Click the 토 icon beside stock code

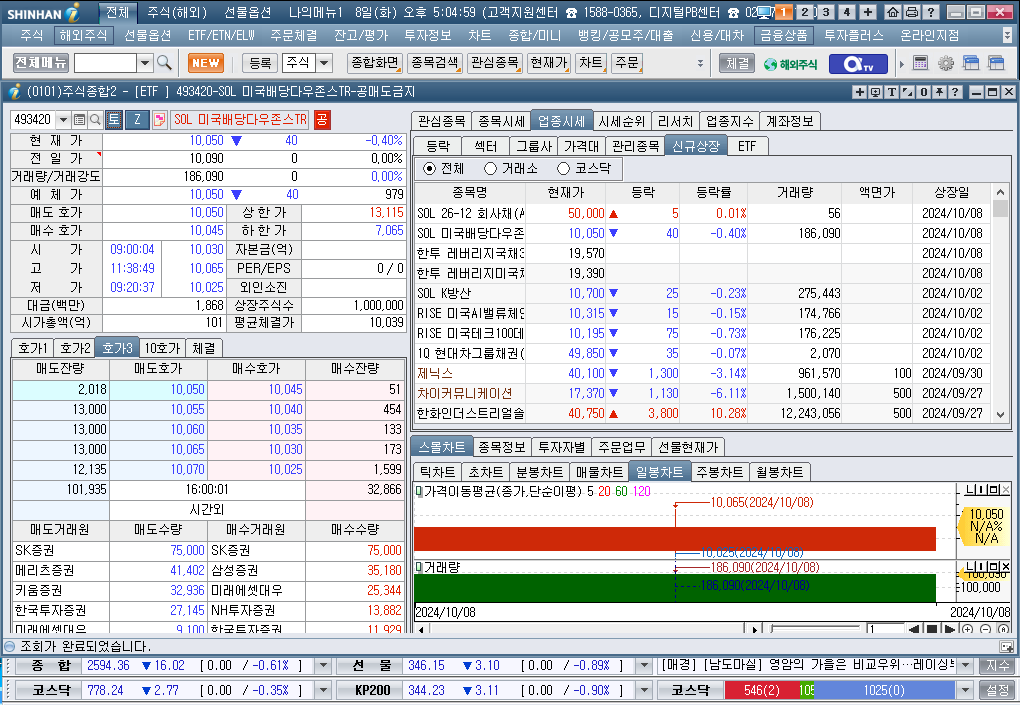click(x=114, y=120)
